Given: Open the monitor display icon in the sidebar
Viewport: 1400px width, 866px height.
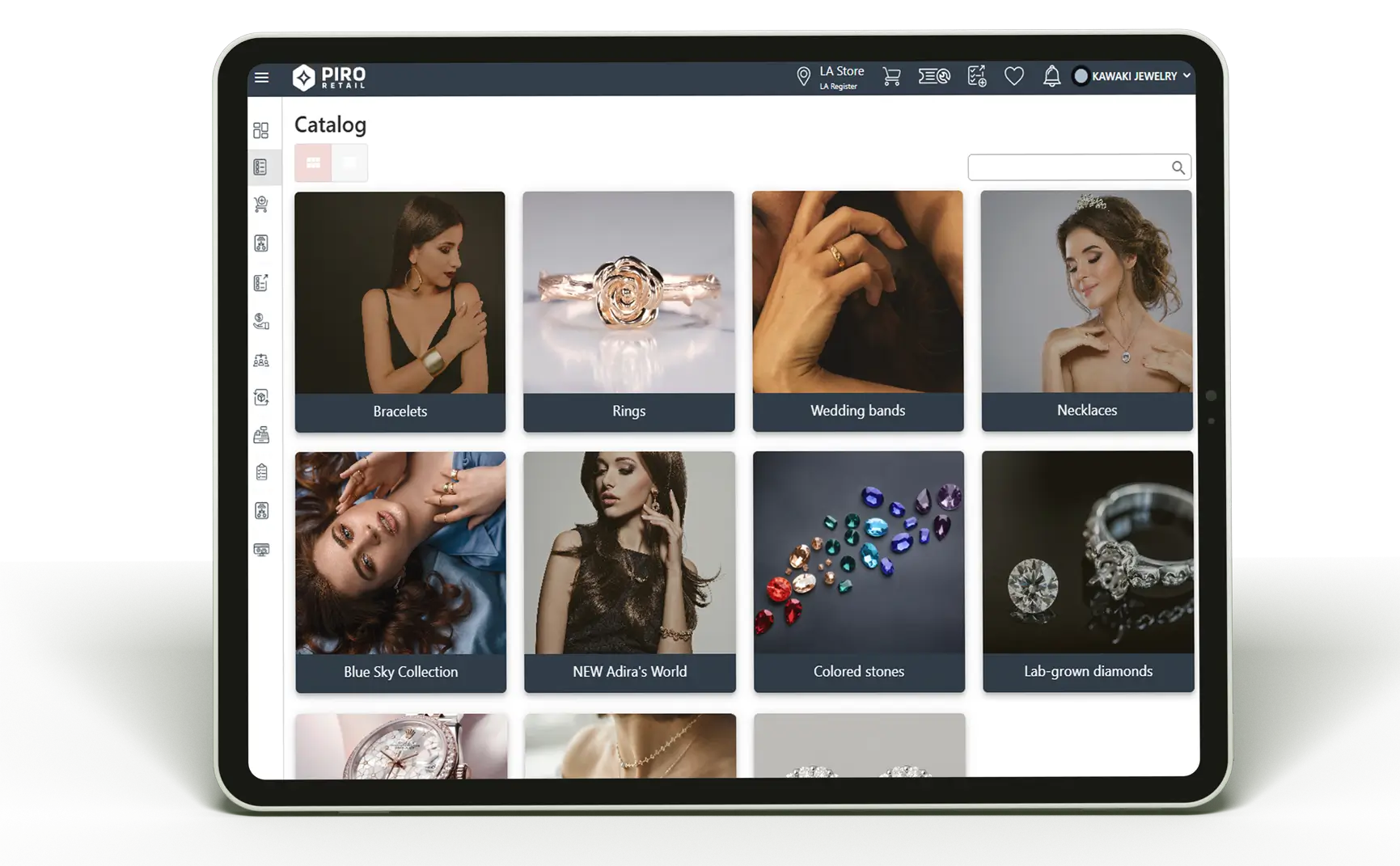Looking at the screenshot, I should point(261,550).
